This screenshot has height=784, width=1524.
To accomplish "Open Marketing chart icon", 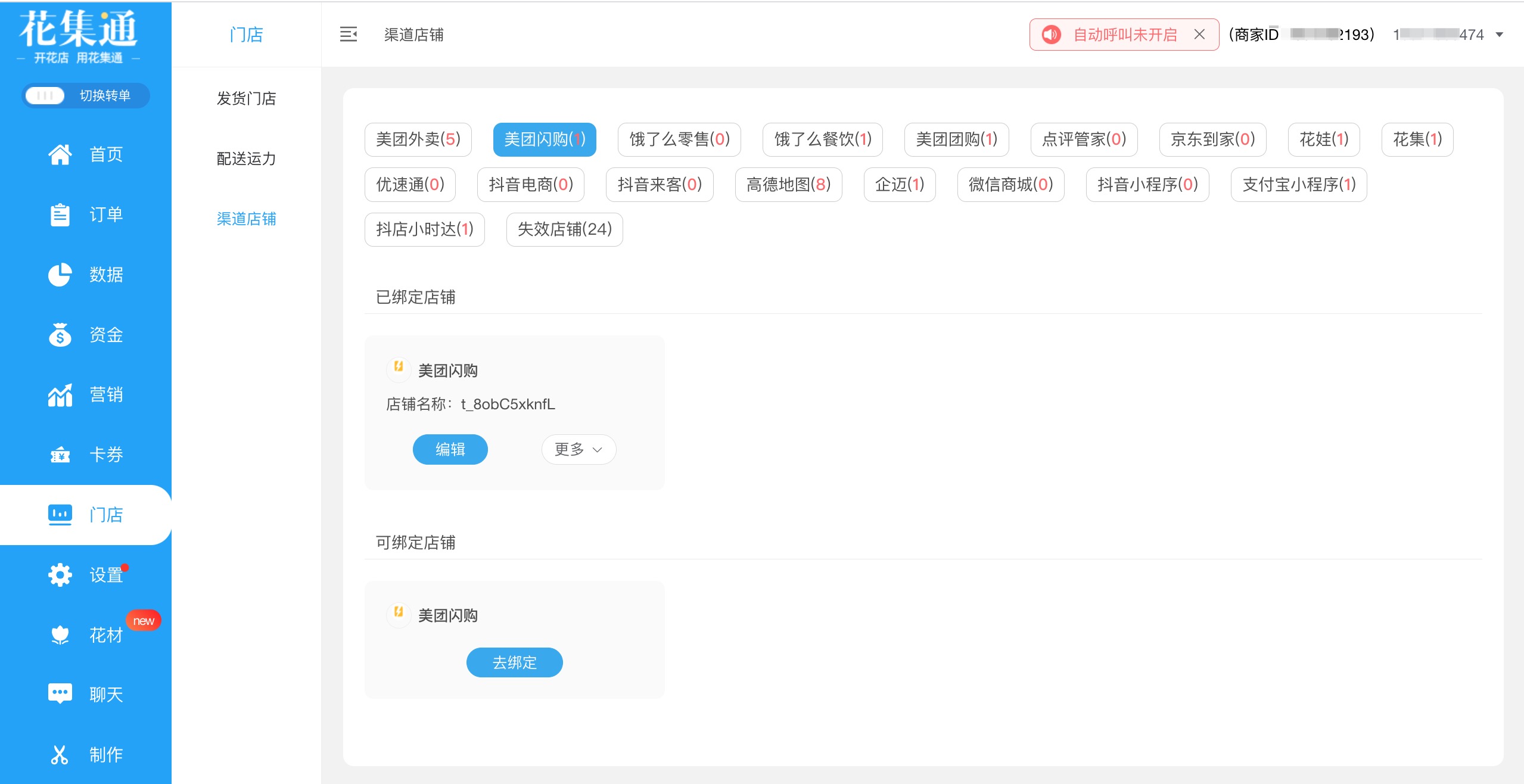I will 60,394.
